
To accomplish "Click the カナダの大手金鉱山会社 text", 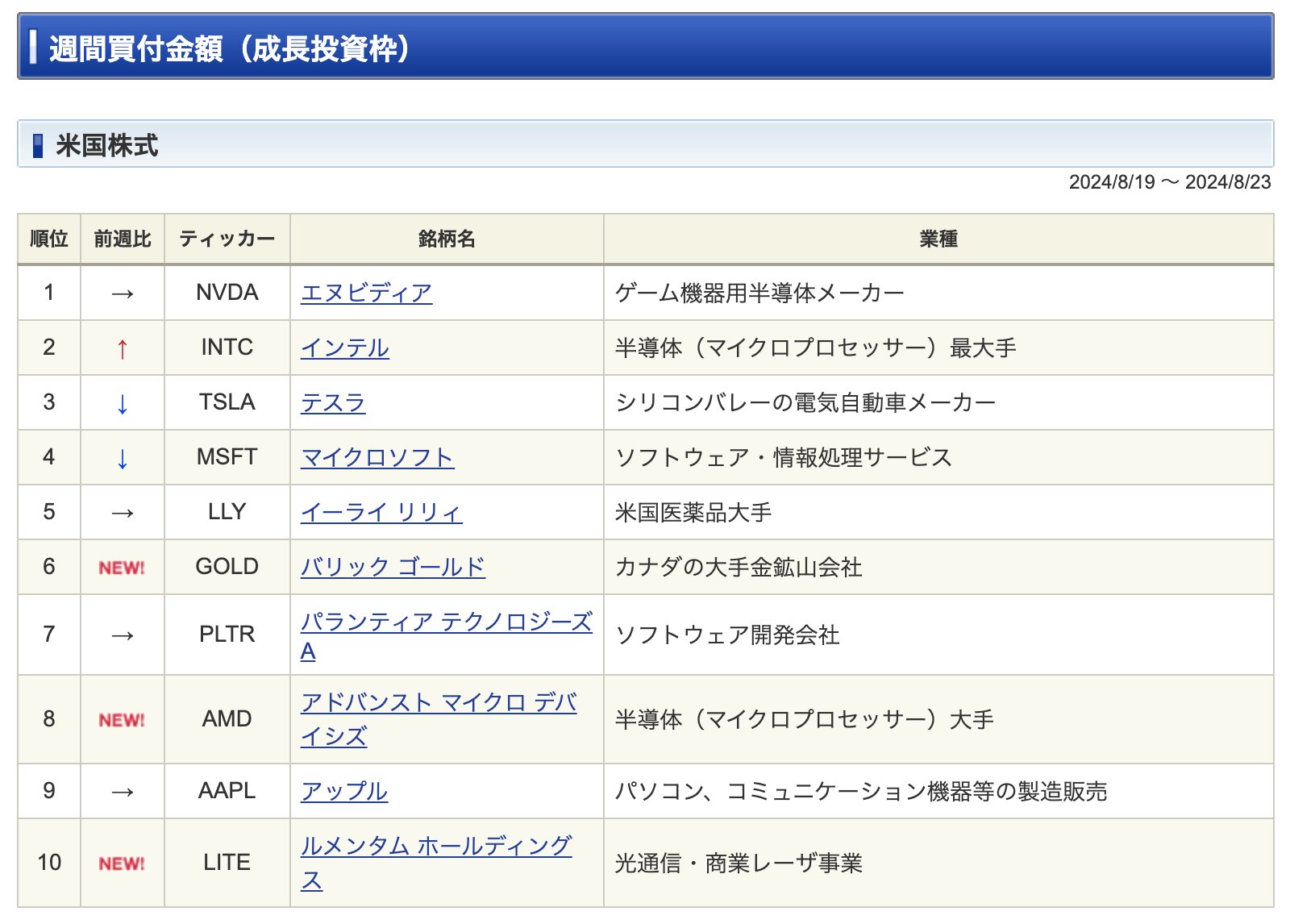I will click(x=739, y=568).
